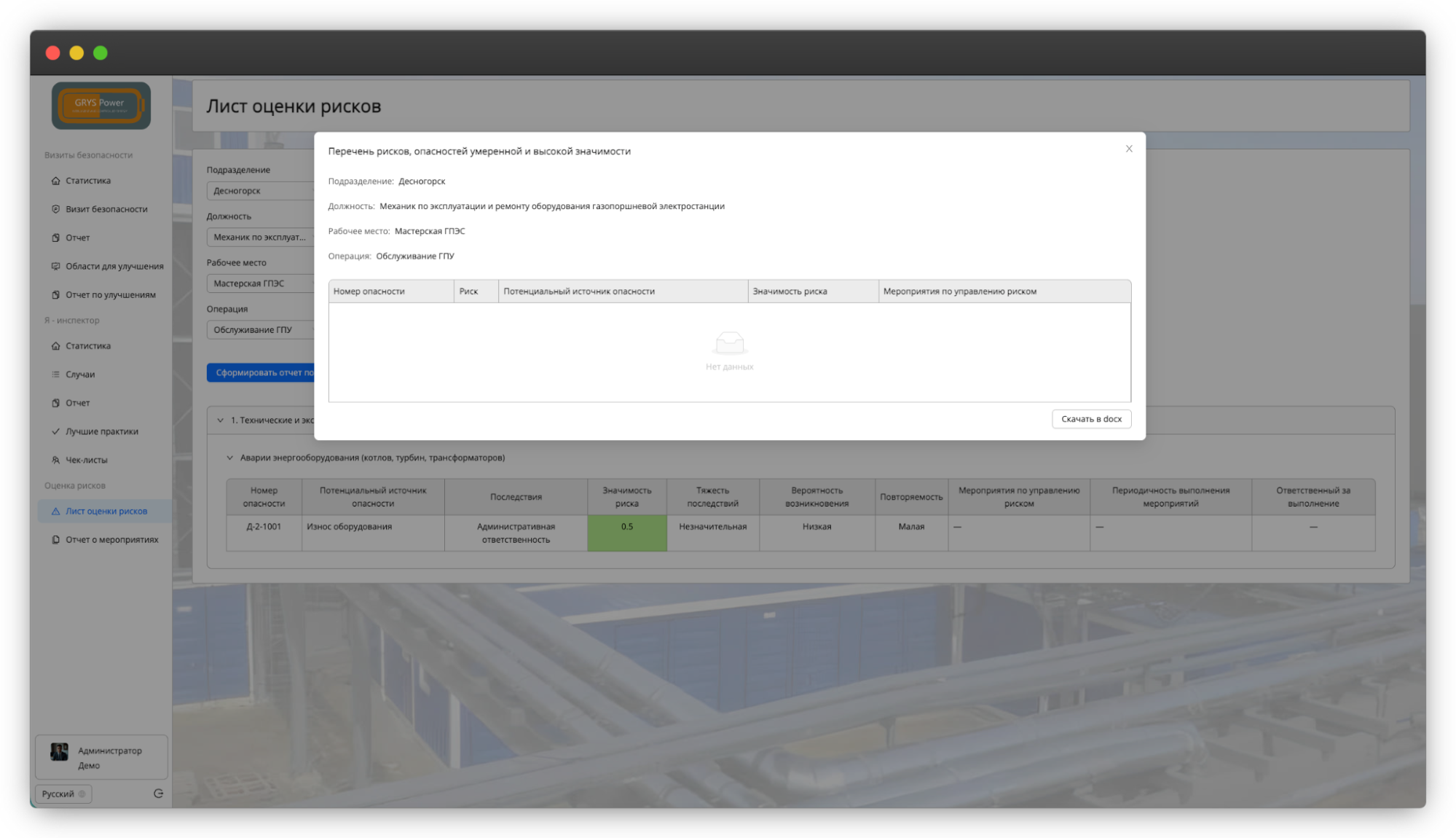Open Отчет по улучшениям menu item
The height and width of the screenshot is (838, 1456).
point(110,295)
